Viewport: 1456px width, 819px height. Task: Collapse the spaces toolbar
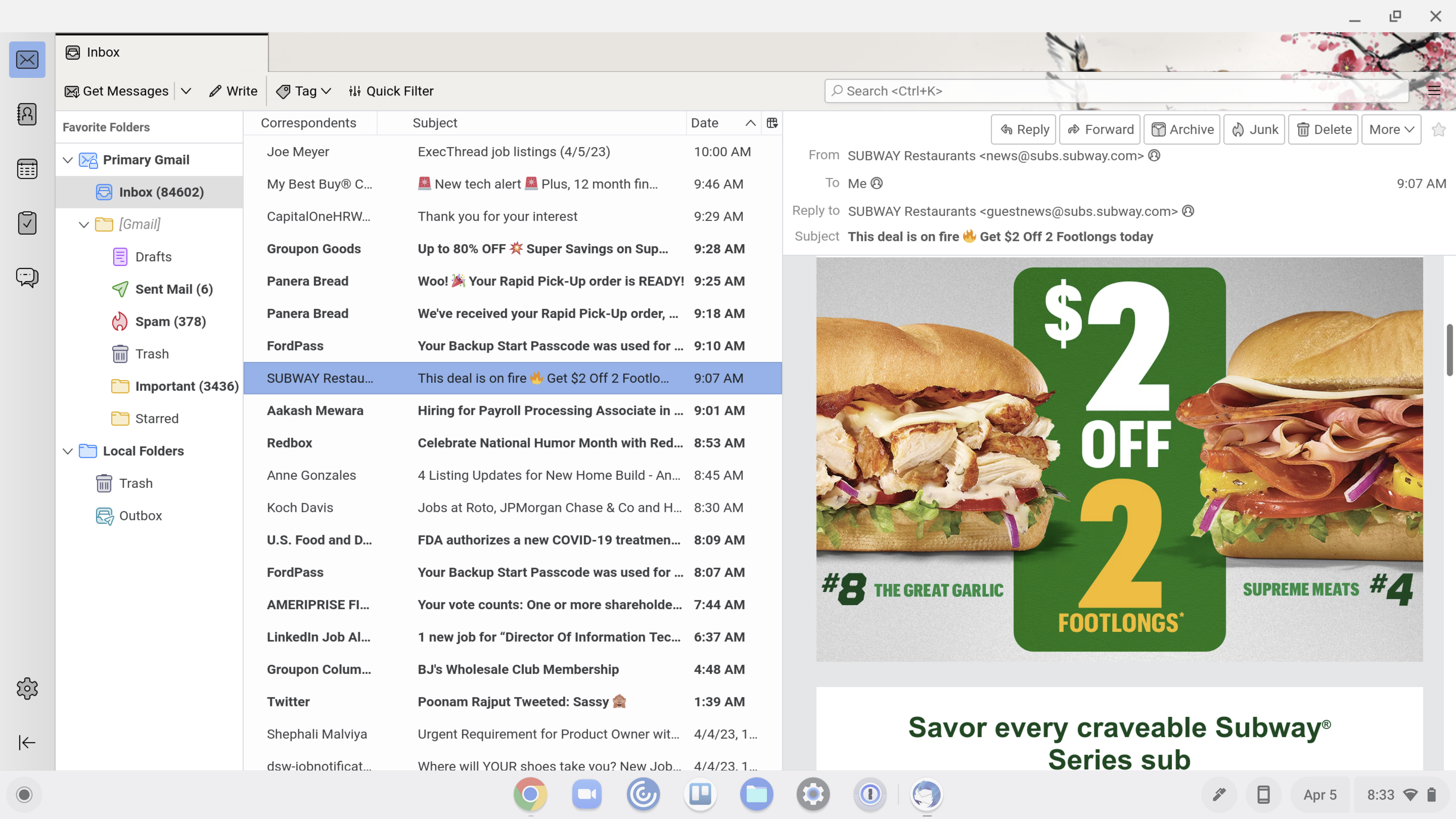(27, 742)
